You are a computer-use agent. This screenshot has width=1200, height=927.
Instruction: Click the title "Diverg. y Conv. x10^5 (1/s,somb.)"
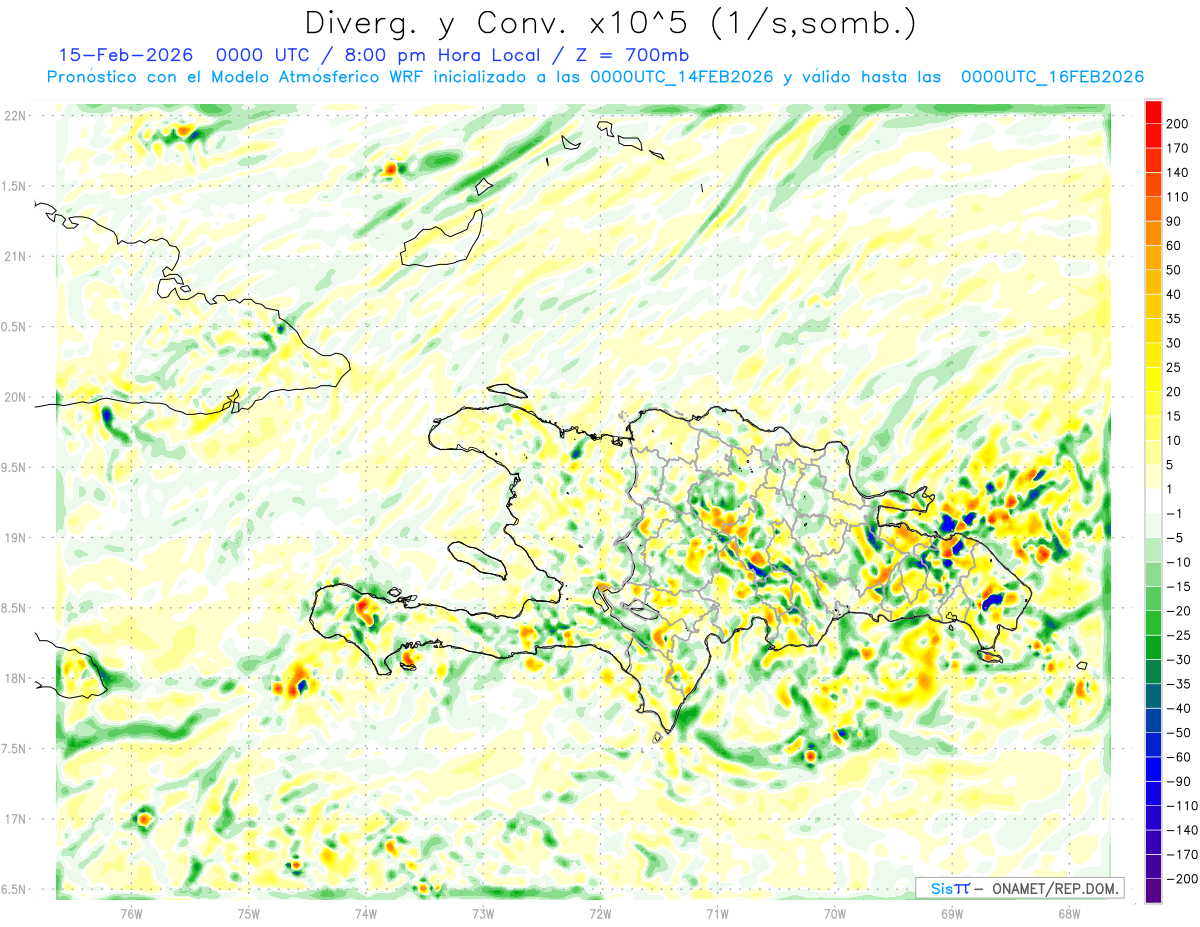[x=610, y=23]
